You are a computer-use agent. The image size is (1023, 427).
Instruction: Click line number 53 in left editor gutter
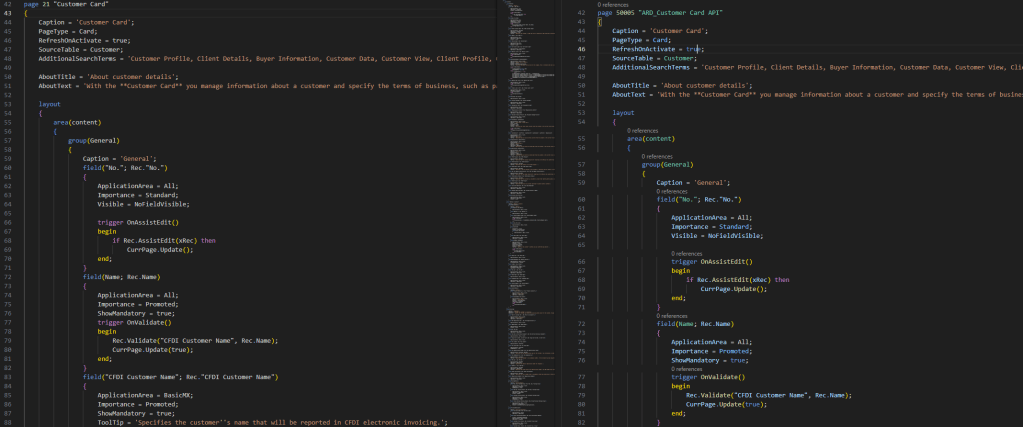pos(7,104)
